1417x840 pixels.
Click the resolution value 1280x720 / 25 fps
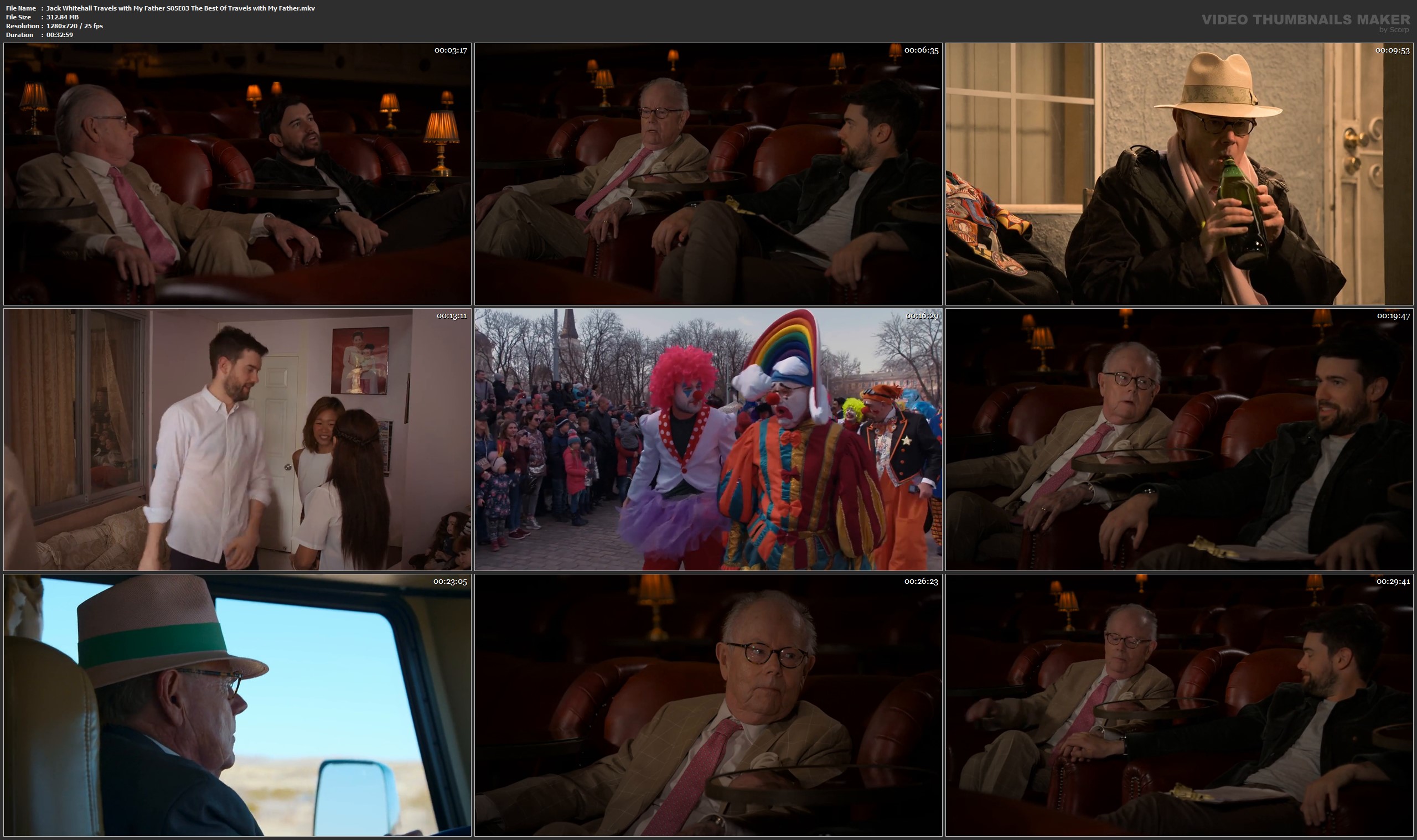tap(75, 26)
